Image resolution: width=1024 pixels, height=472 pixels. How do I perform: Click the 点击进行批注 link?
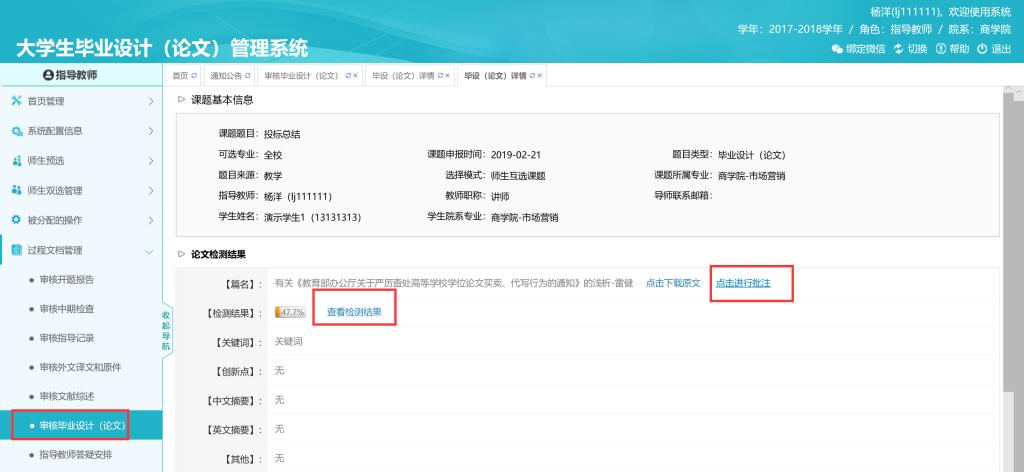[743, 283]
